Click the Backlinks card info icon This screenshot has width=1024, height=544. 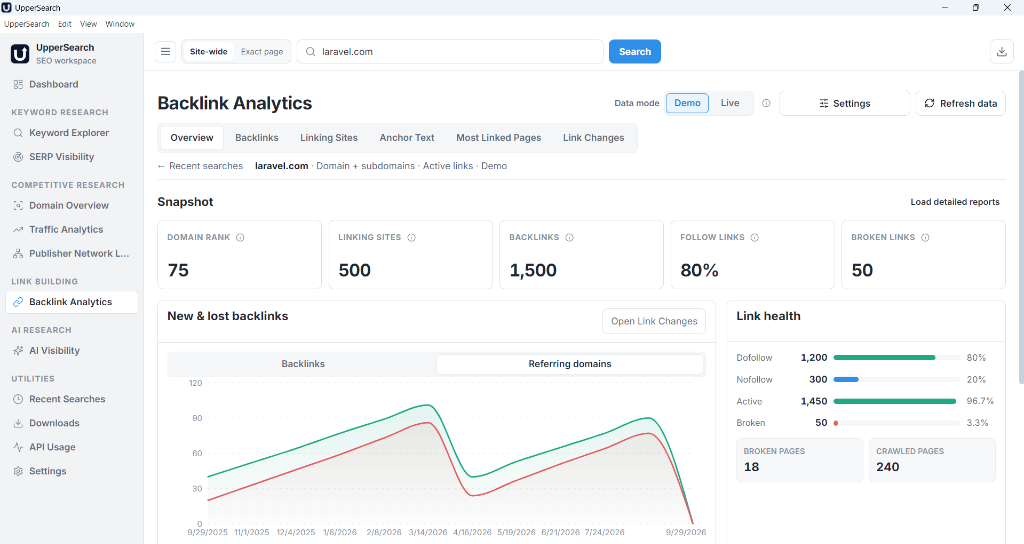coord(569,238)
